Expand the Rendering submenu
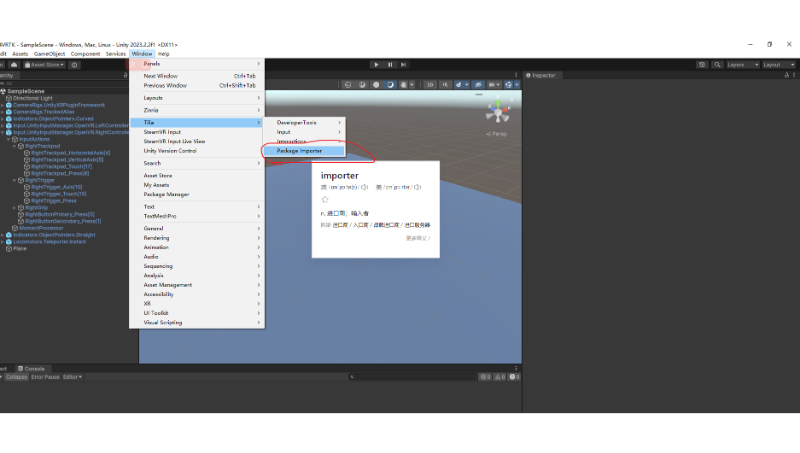 pos(196,238)
